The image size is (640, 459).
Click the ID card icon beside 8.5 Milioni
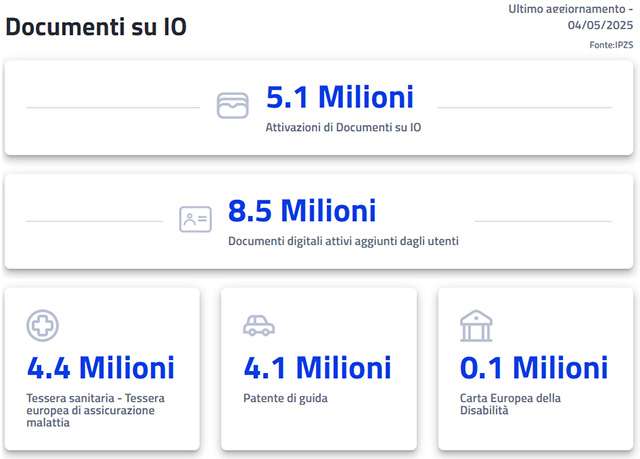195,219
